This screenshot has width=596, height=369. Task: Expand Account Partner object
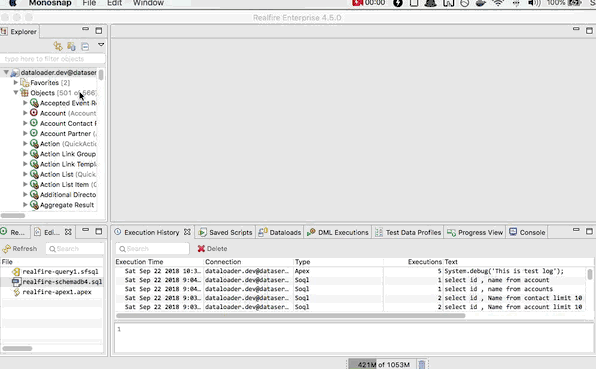(25, 133)
